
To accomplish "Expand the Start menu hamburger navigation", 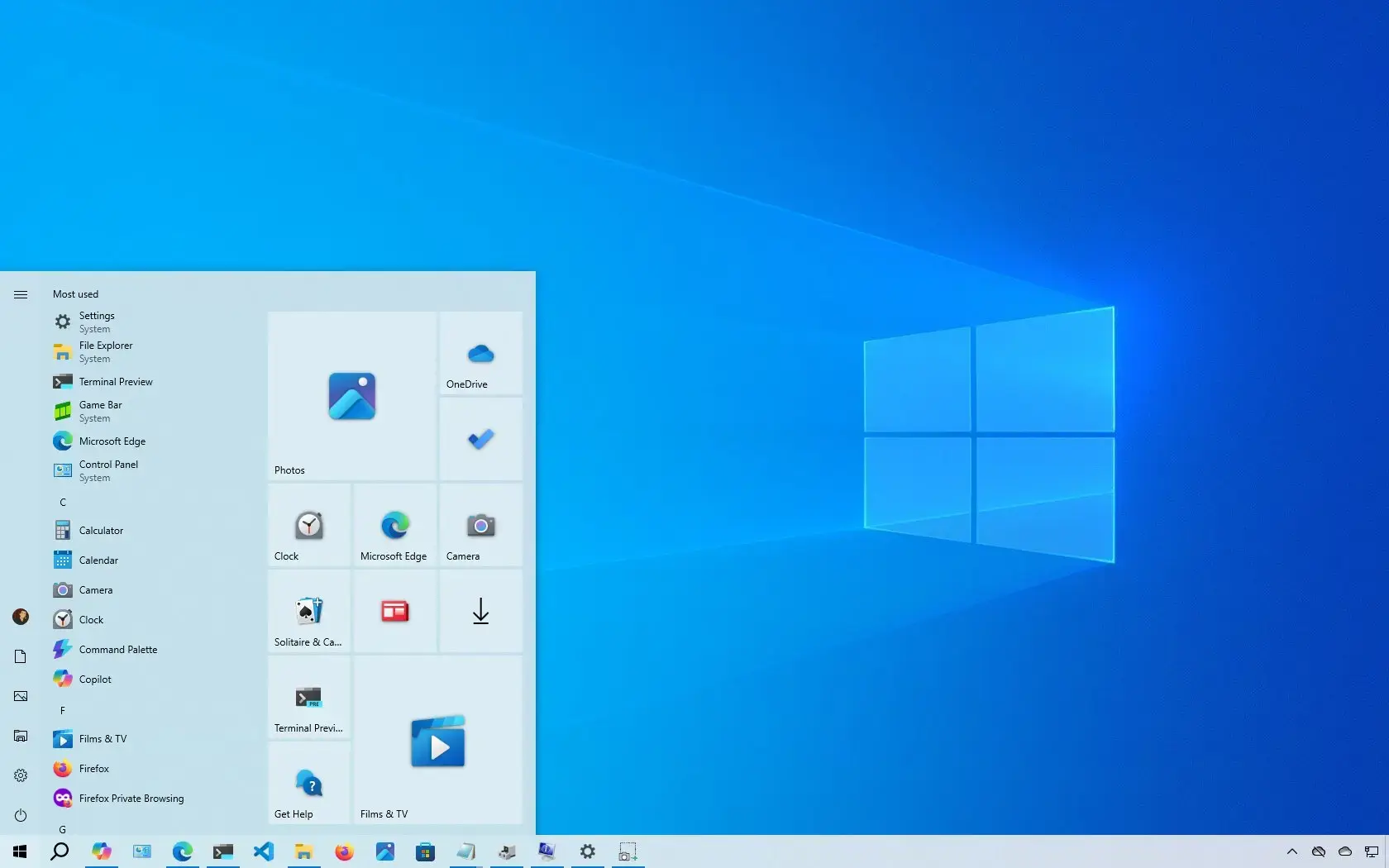I will [20, 293].
